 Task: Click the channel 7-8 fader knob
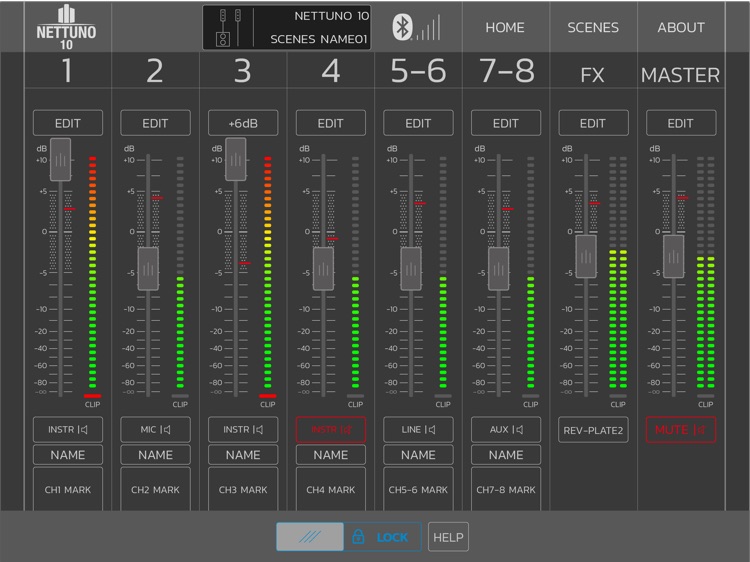[x=498, y=268]
